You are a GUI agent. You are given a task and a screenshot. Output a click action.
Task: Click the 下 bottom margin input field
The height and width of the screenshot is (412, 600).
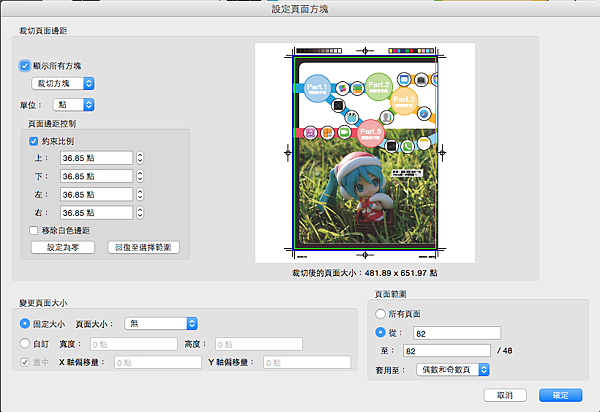click(x=96, y=176)
